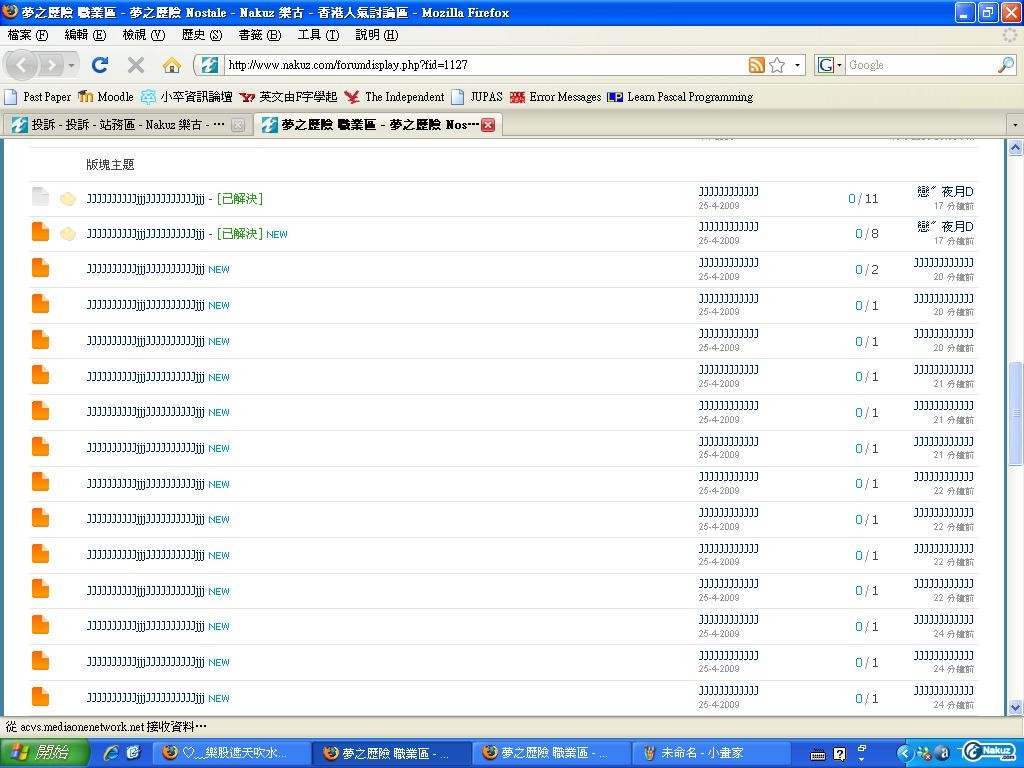Open the JUPAS bookmark
The width and height of the screenshot is (1024, 768).
(x=477, y=97)
